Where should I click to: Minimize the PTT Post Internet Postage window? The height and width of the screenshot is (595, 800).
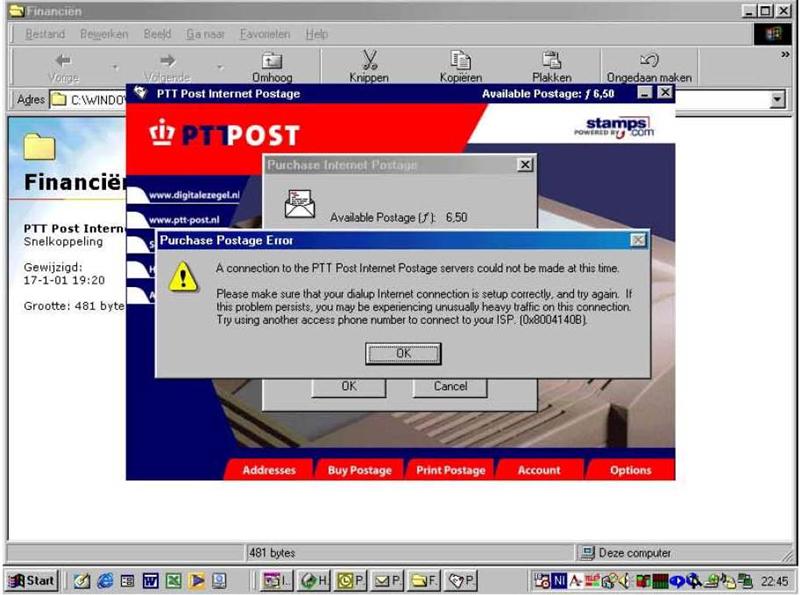[x=645, y=92]
